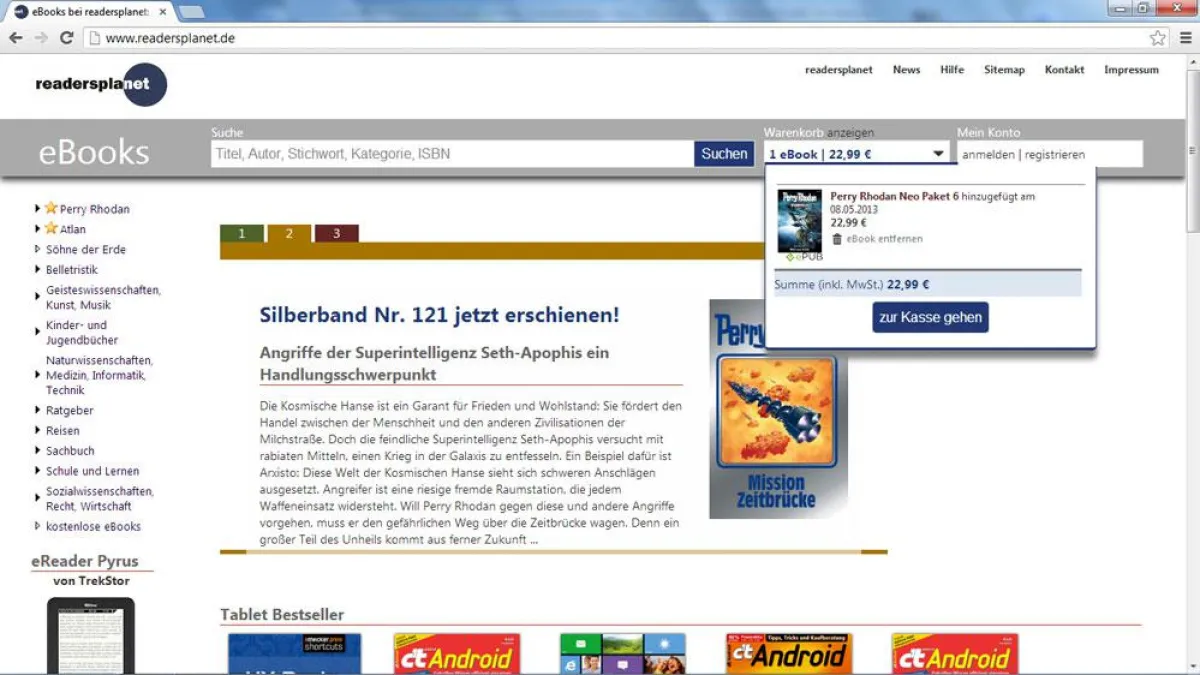Open the Warenkorb cart dropdown arrow
Screen dimensions: 1200x675
point(937,153)
